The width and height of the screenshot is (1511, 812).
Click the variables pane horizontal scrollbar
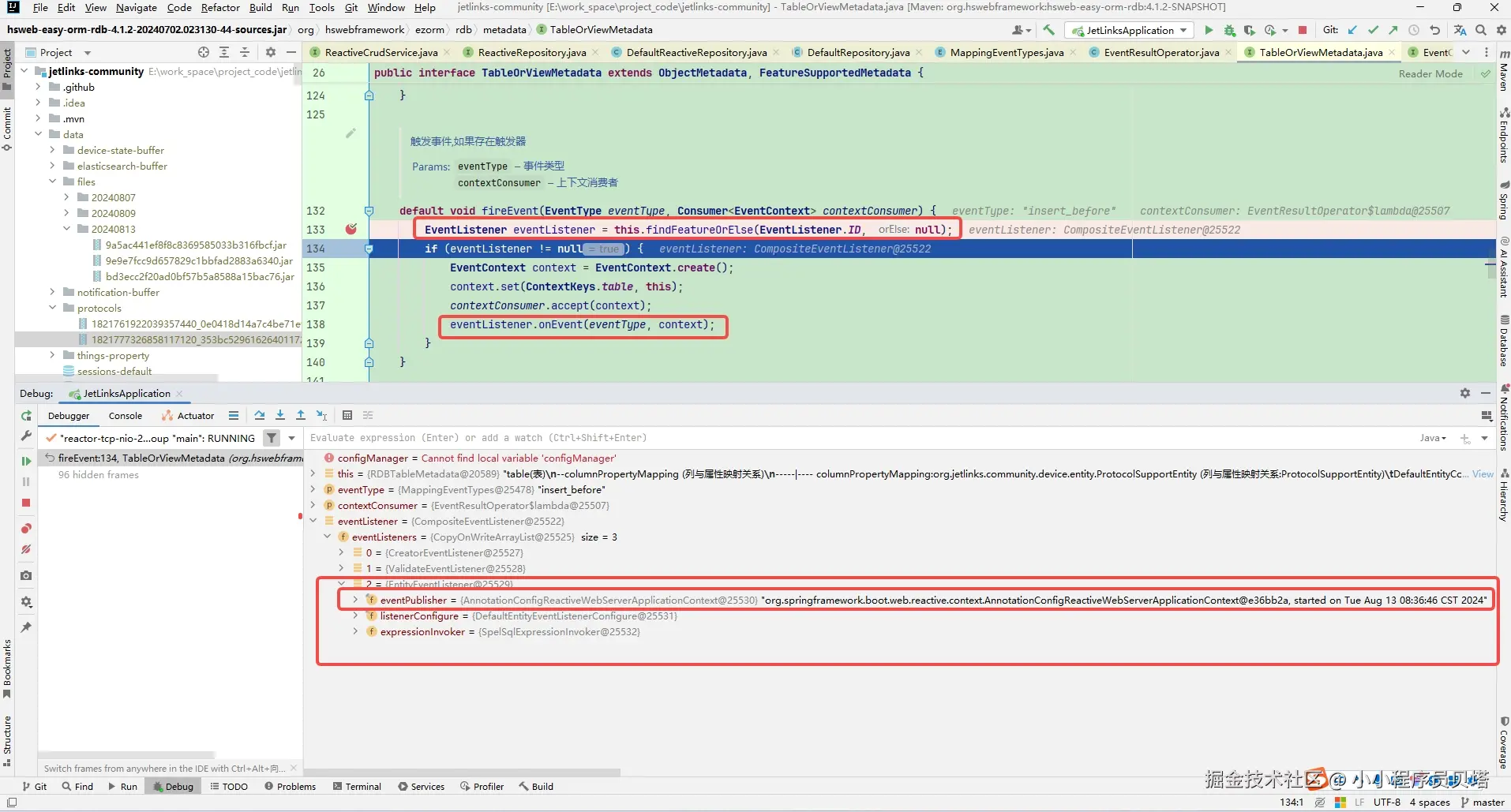point(463,772)
